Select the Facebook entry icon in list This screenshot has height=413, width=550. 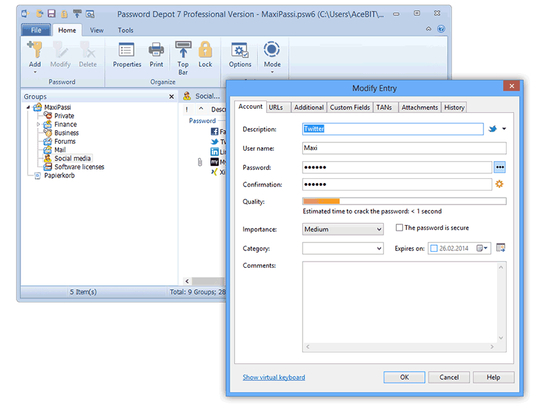click(x=214, y=132)
